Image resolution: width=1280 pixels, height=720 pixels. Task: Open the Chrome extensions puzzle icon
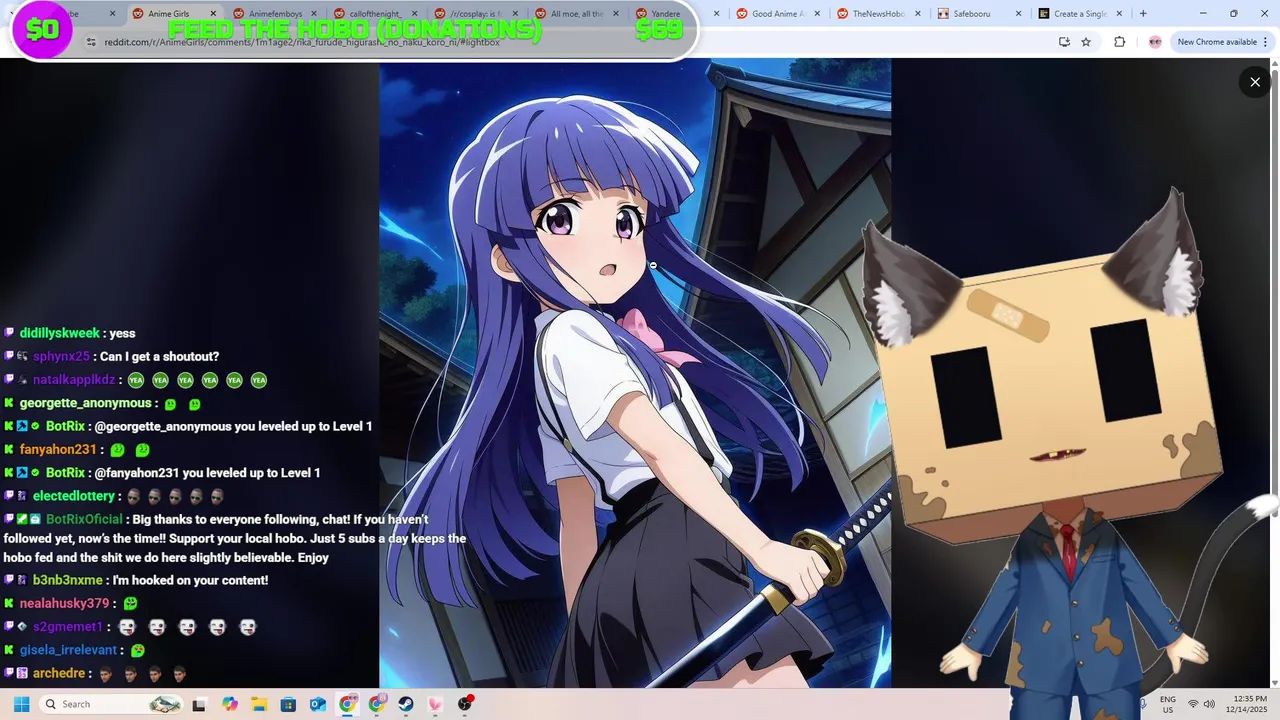click(x=1119, y=42)
